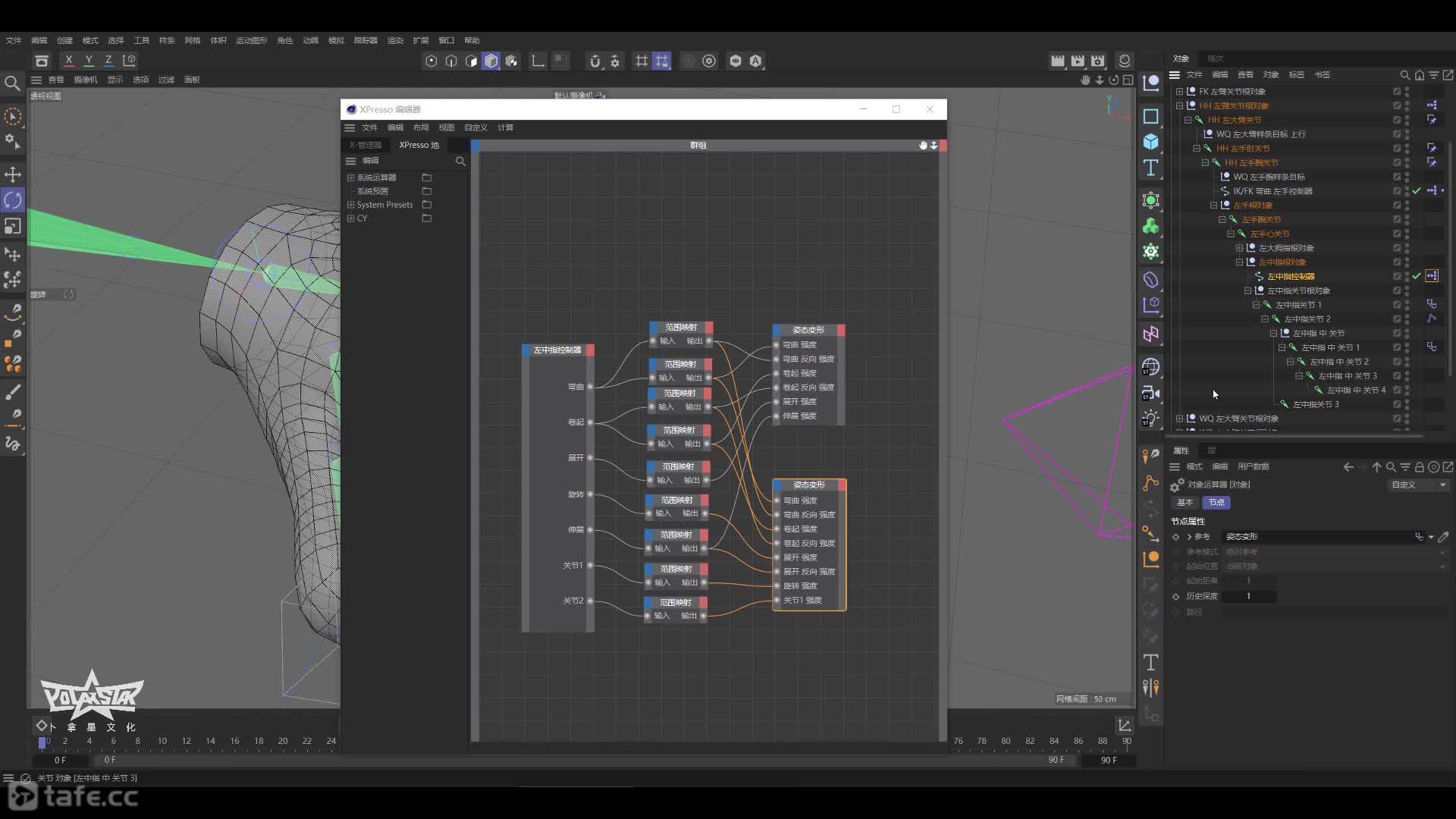Image resolution: width=1456 pixels, height=819 pixels.
Task: Open 用户数据 menu in Attributes
Action: point(1253,466)
